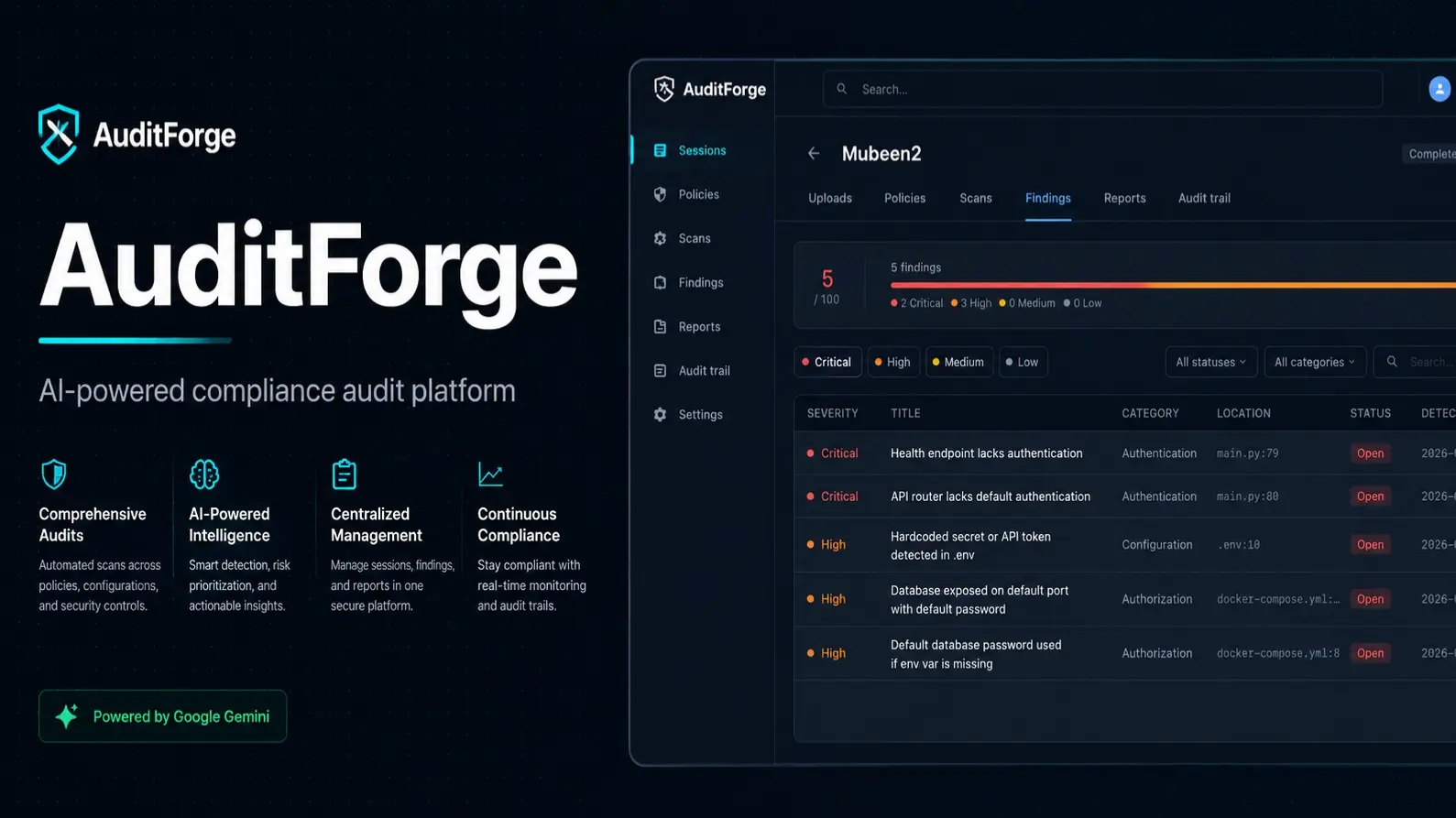Switch to the Reports tab
The width and height of the screenshot is (1456, 818).
click(1124, 198)
